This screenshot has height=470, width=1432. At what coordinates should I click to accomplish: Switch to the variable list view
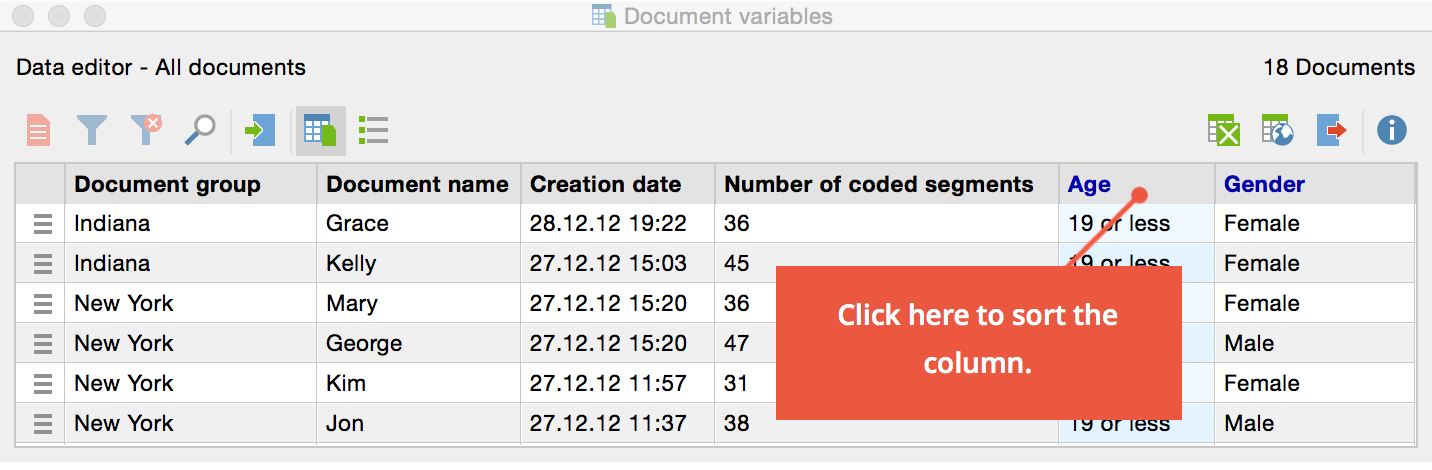(x=373, y=130)
